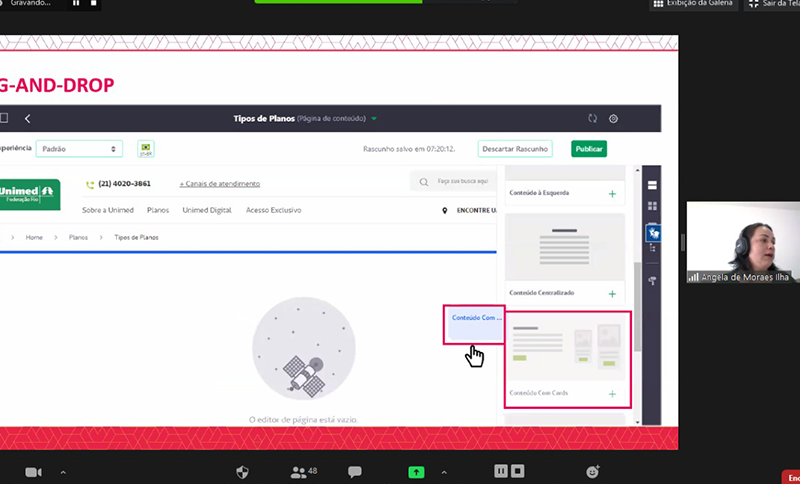Click the back arrow in editor header
Viewport: 800px width, 484px height.
click(x=27, y=118)
